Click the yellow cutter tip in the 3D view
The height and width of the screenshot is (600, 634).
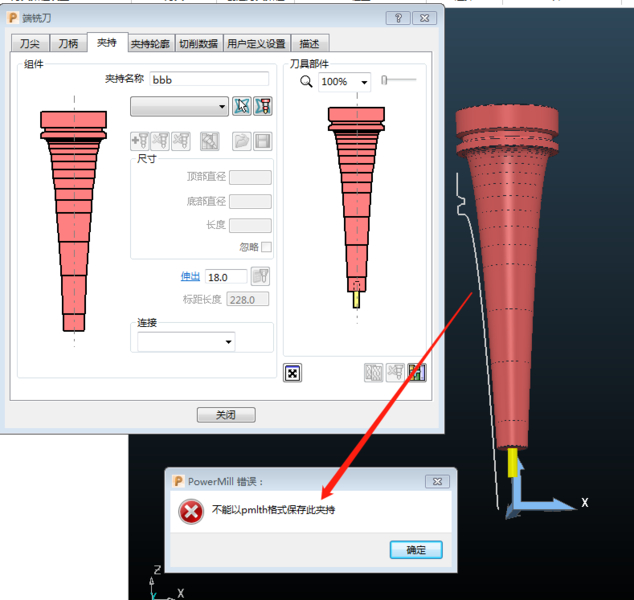click(513, 463)
